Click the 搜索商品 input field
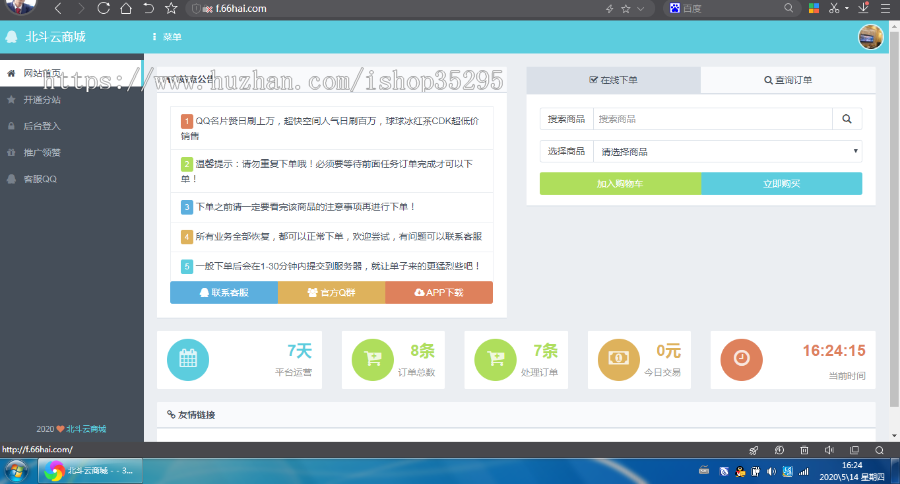The image size is (900, 484). [712, 119]
